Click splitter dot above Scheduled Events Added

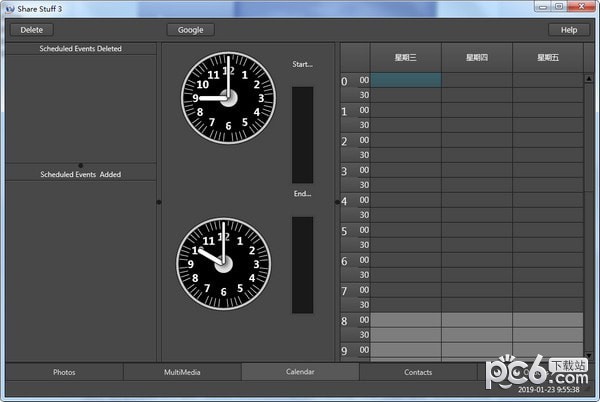point(80,164)
